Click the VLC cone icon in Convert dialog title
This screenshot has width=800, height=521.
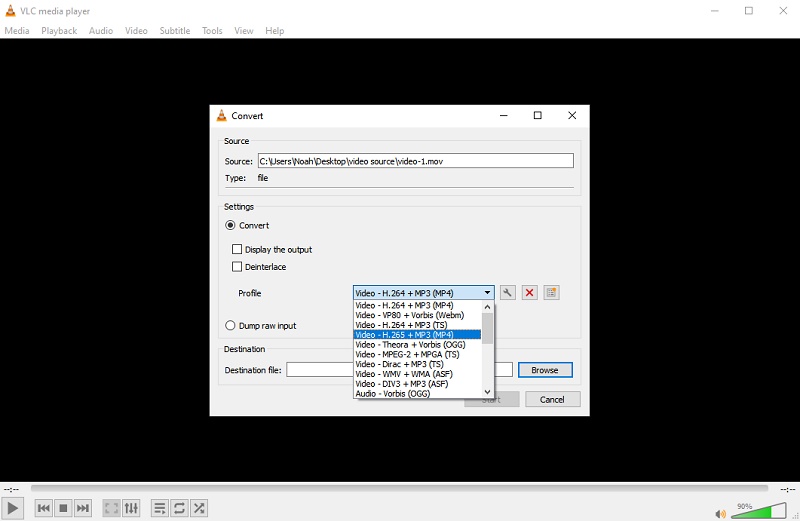[x=221, y=116]
